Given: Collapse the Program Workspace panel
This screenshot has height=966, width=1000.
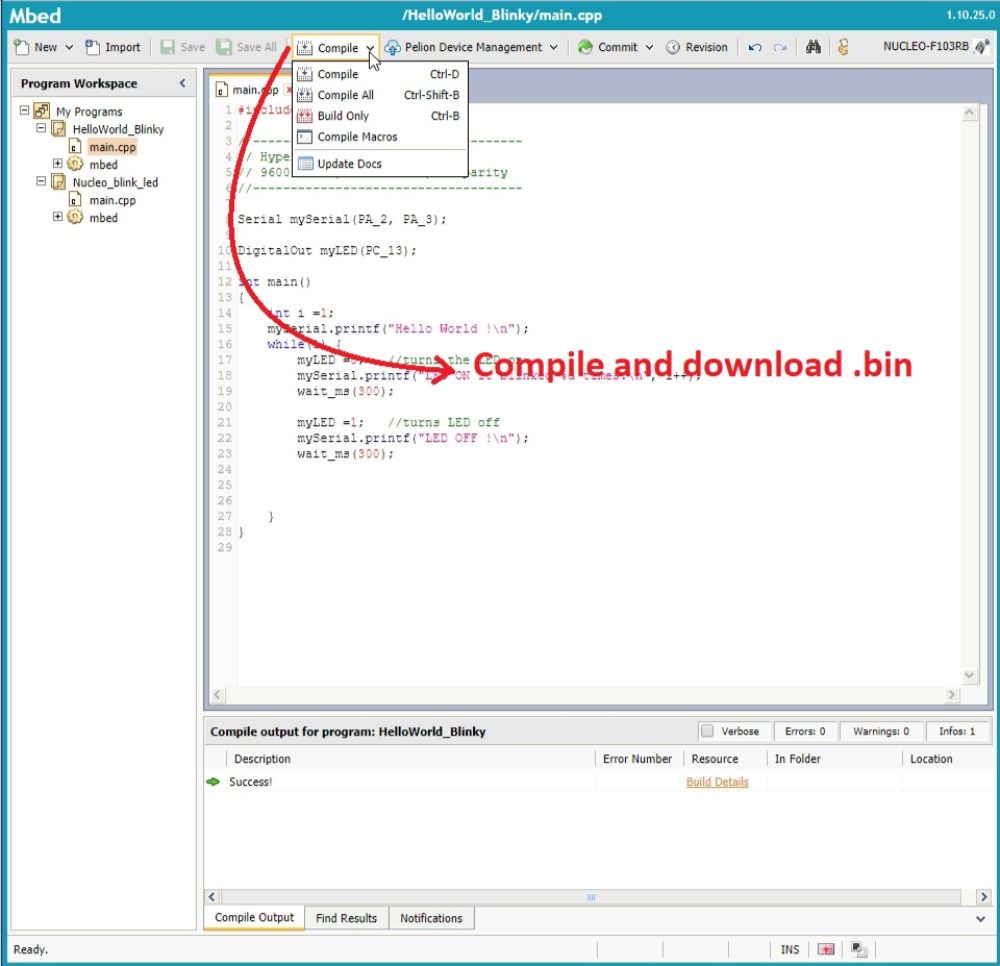Looking at the screenshot, I should click(x=182, y=84).
